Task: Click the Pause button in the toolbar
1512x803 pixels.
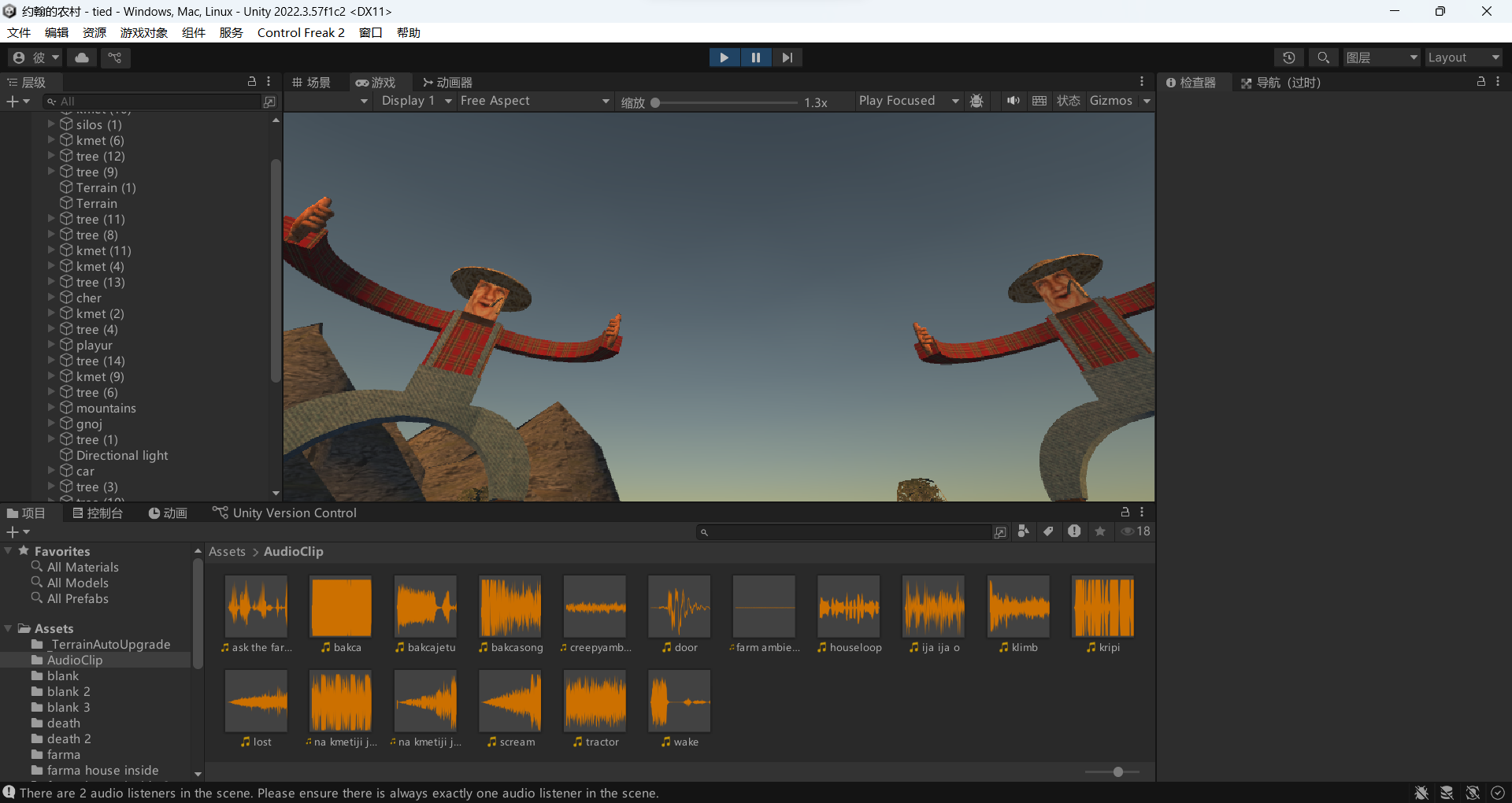Action: click(x=755, y=57)
